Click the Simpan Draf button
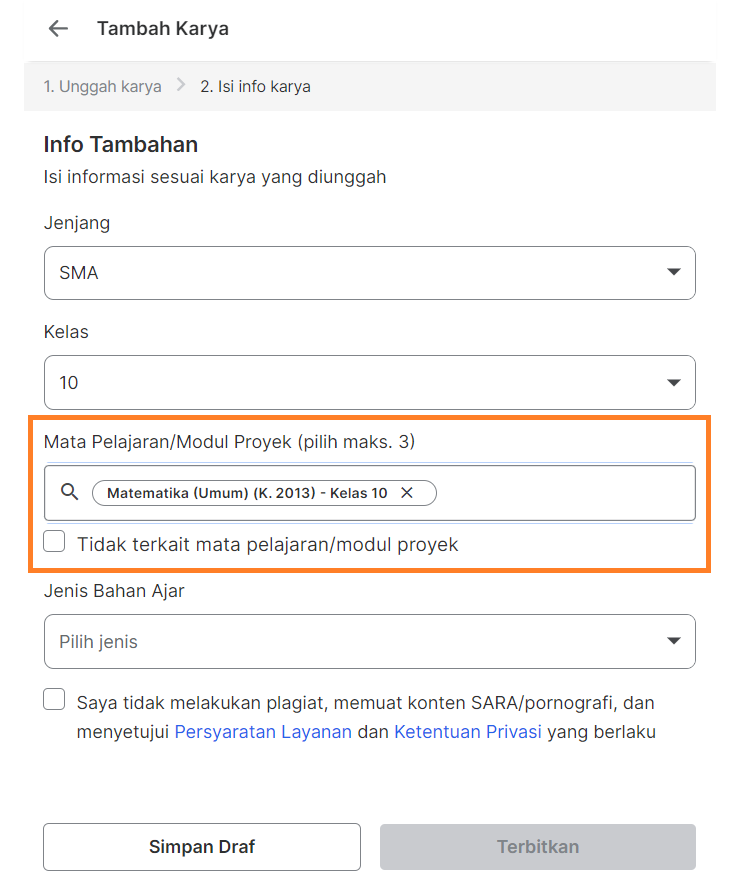The width and height of the screenshot is (733, 883). pos(201,846)
